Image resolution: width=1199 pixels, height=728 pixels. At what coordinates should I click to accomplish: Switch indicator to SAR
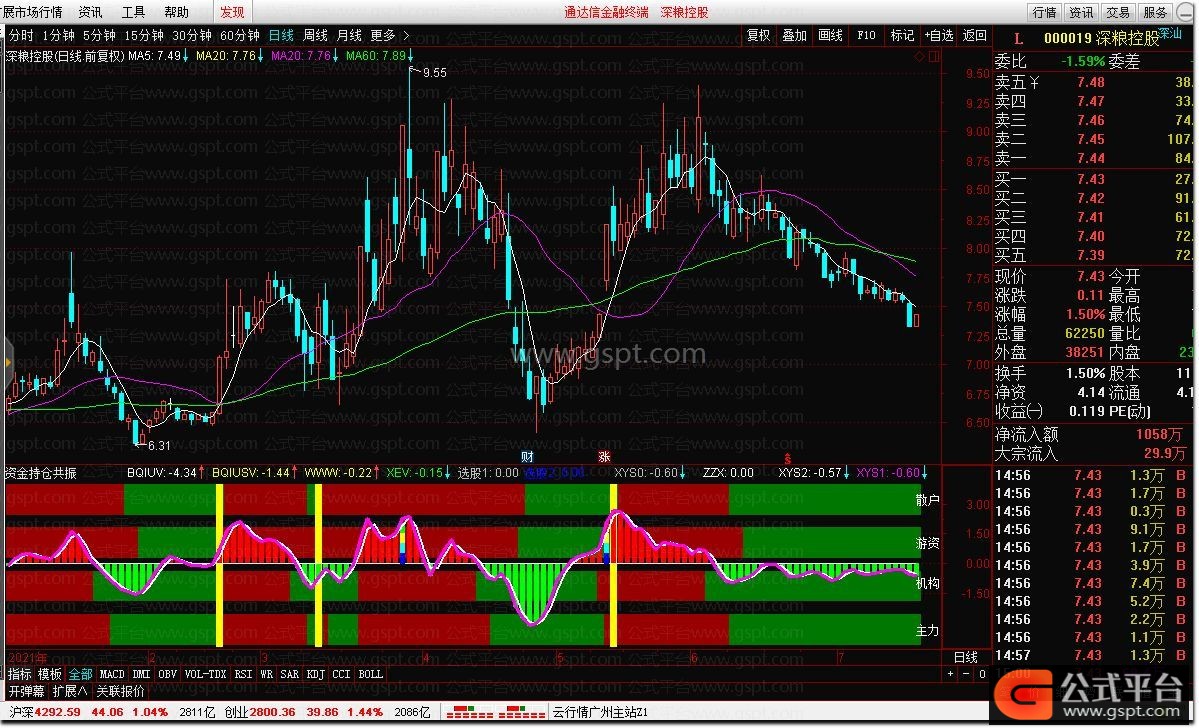(290, 674)
